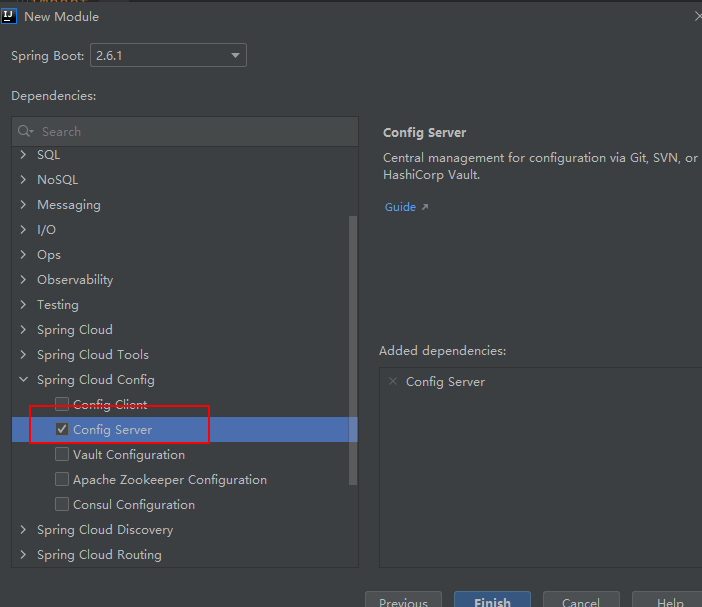Screen dimensions: 702x607
Task: Select Spring Cloud Discovery row label
Action: (105, 530)
